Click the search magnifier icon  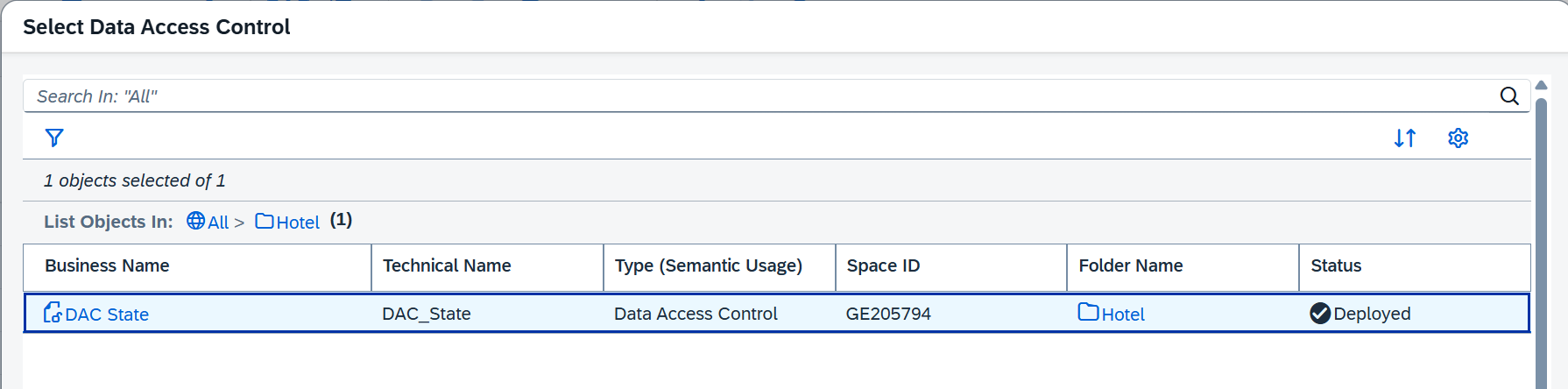1509,96
